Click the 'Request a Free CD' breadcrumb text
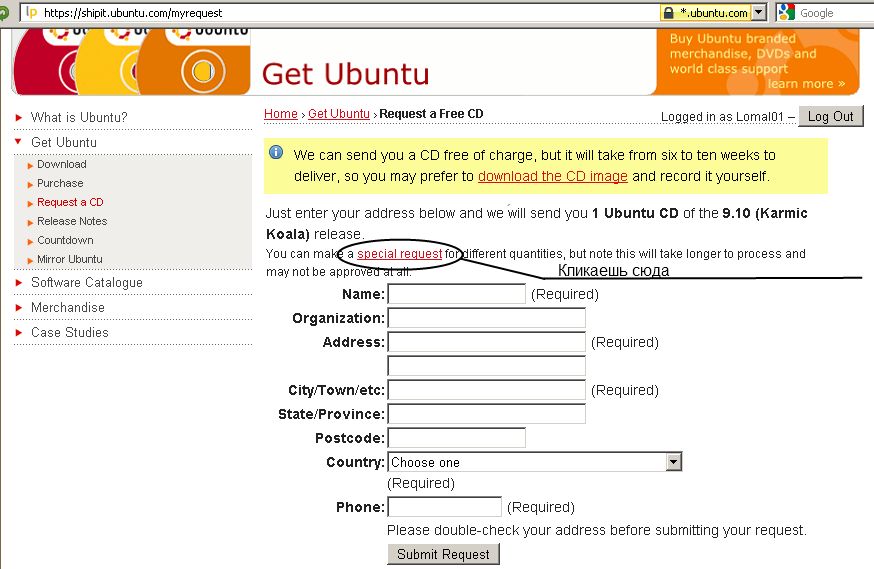Viewport: 874px width, 569px height. (x=431, y=114)
